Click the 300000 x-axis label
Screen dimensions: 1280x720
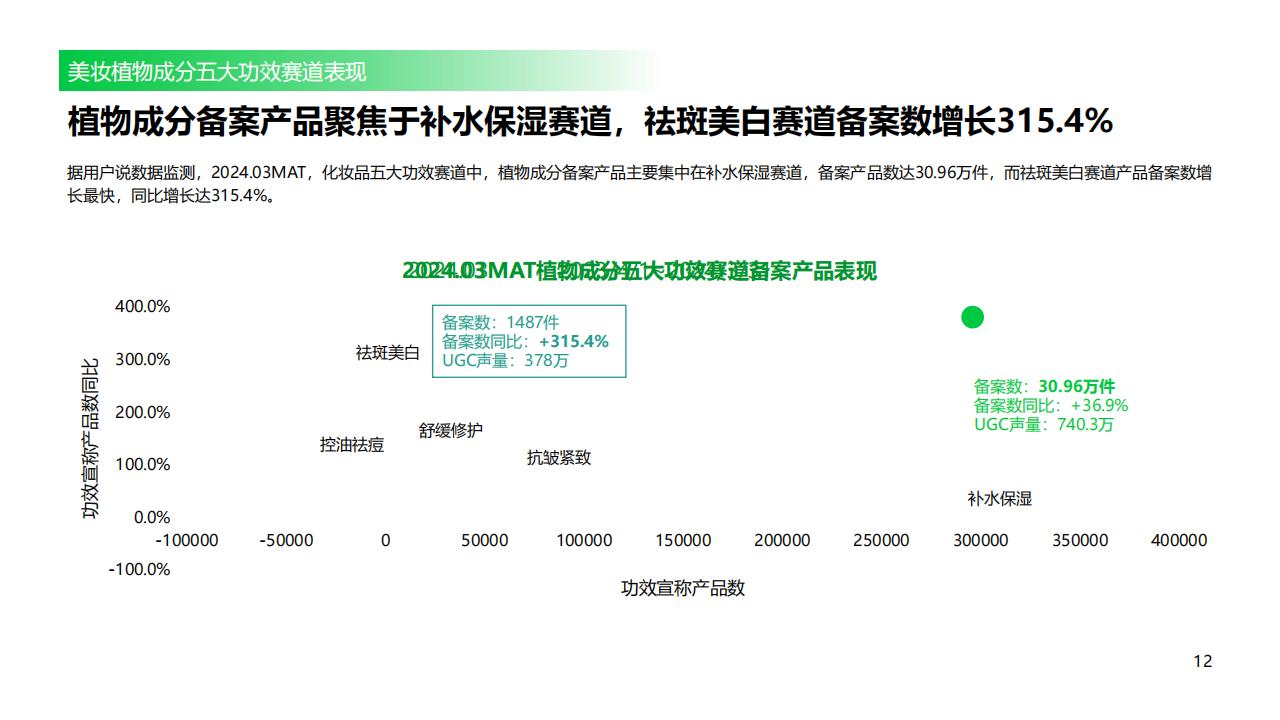coord(981,540)
